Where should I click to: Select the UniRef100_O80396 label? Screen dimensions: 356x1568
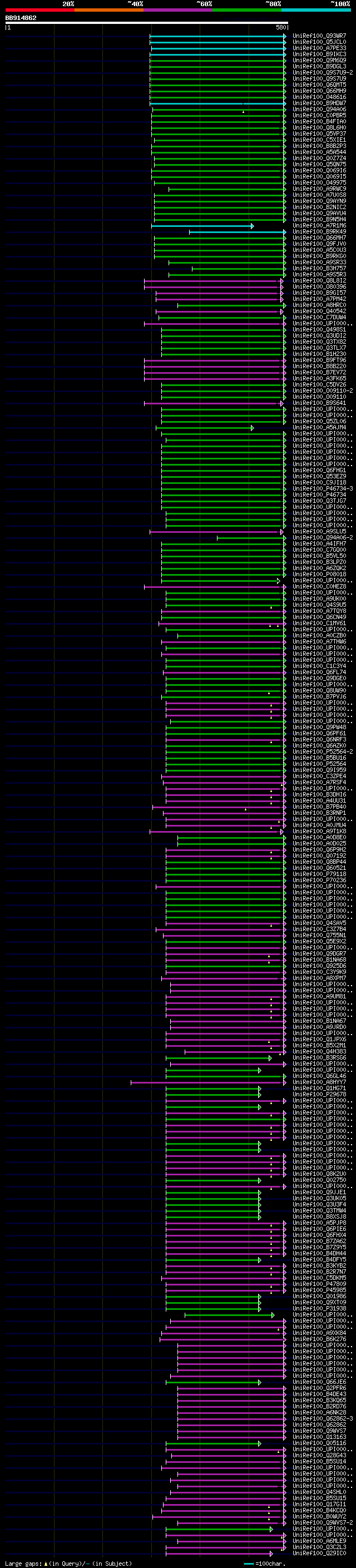pyautogui.click(x=319, y=286)
